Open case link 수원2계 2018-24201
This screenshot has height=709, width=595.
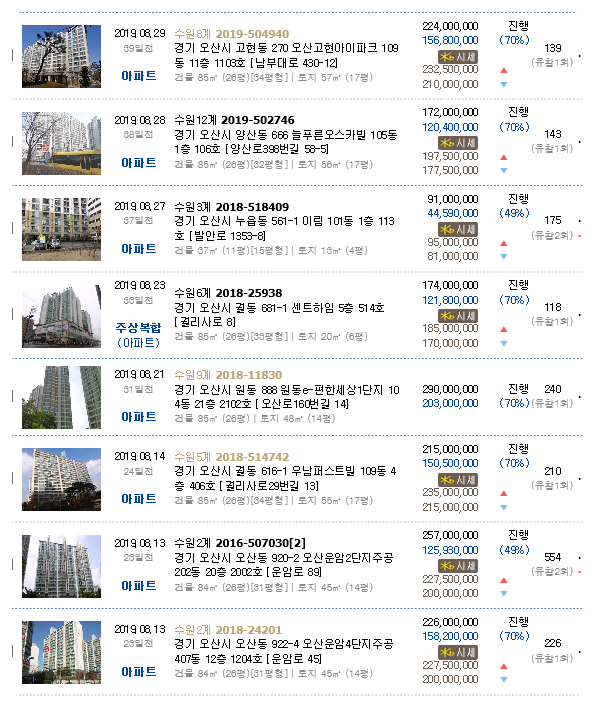[228, 629]
